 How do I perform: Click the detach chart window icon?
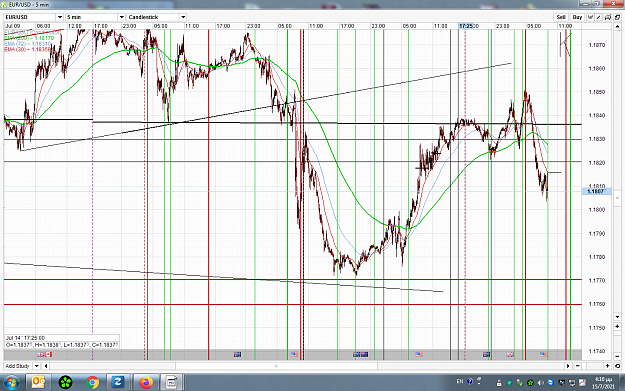tap(617, 17)
